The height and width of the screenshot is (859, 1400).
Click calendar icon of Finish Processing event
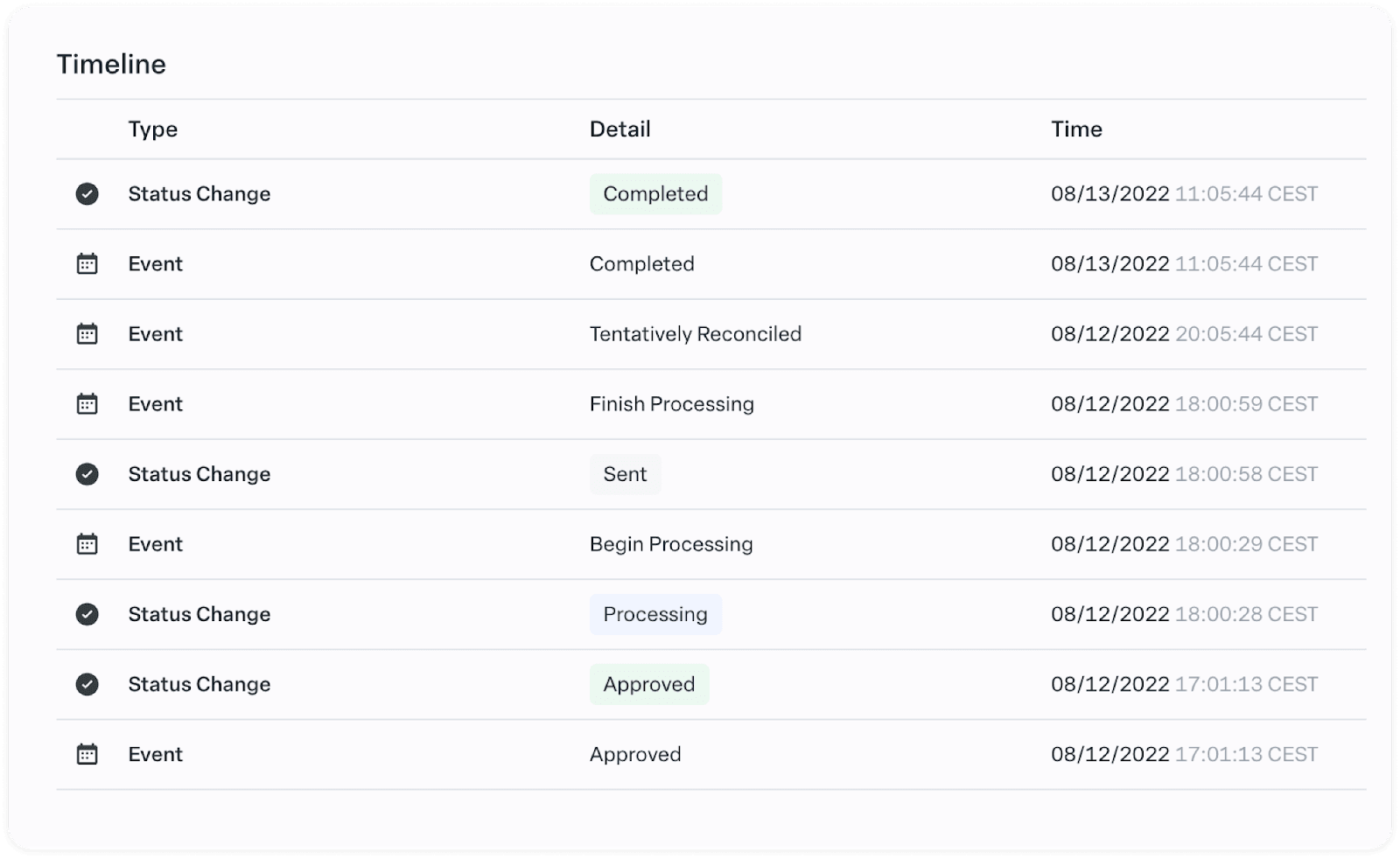87,404
